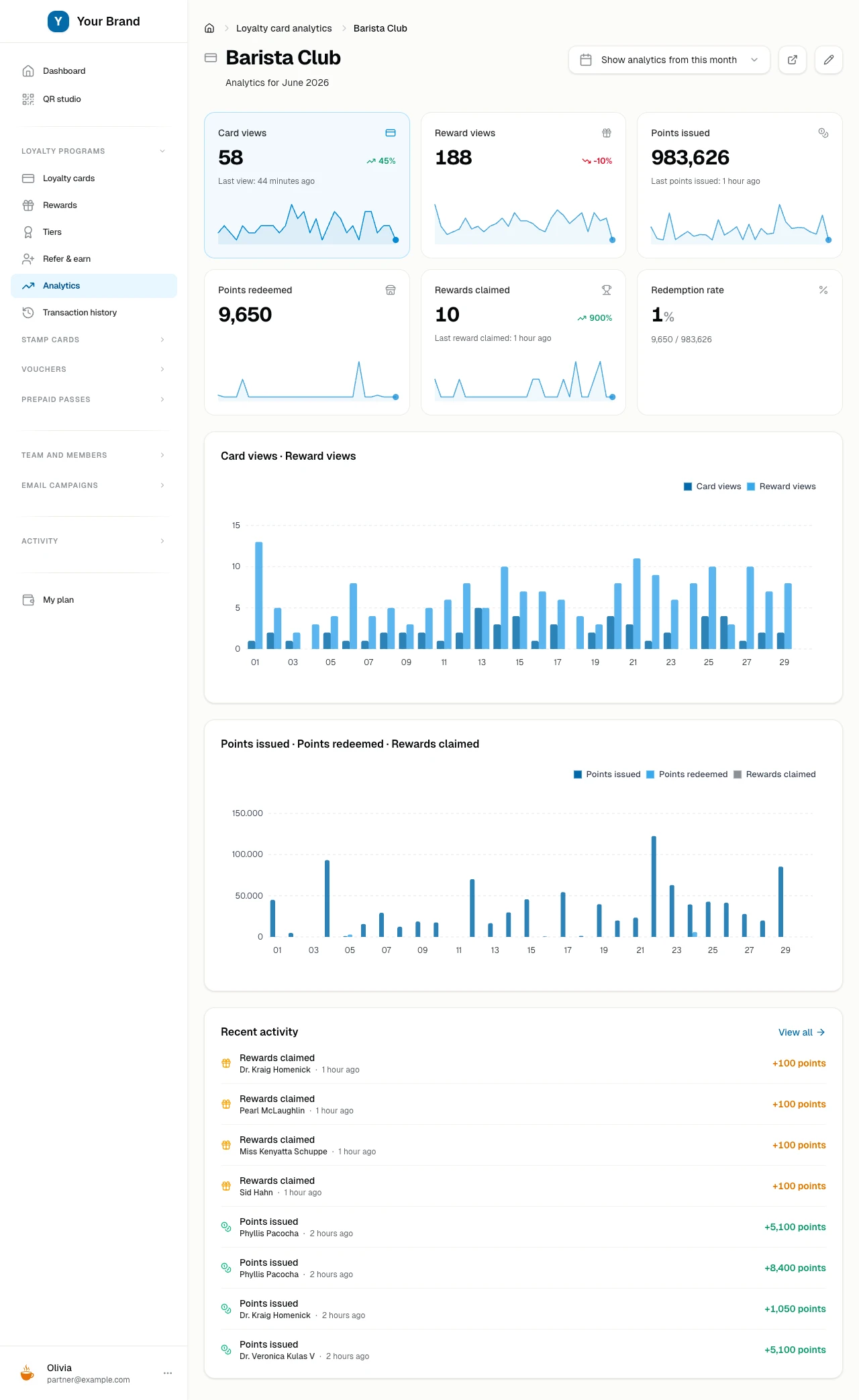Click gift icon beside Dr. Kraig Homenick reward
Screen dimensions: 859x1400
226,1063
